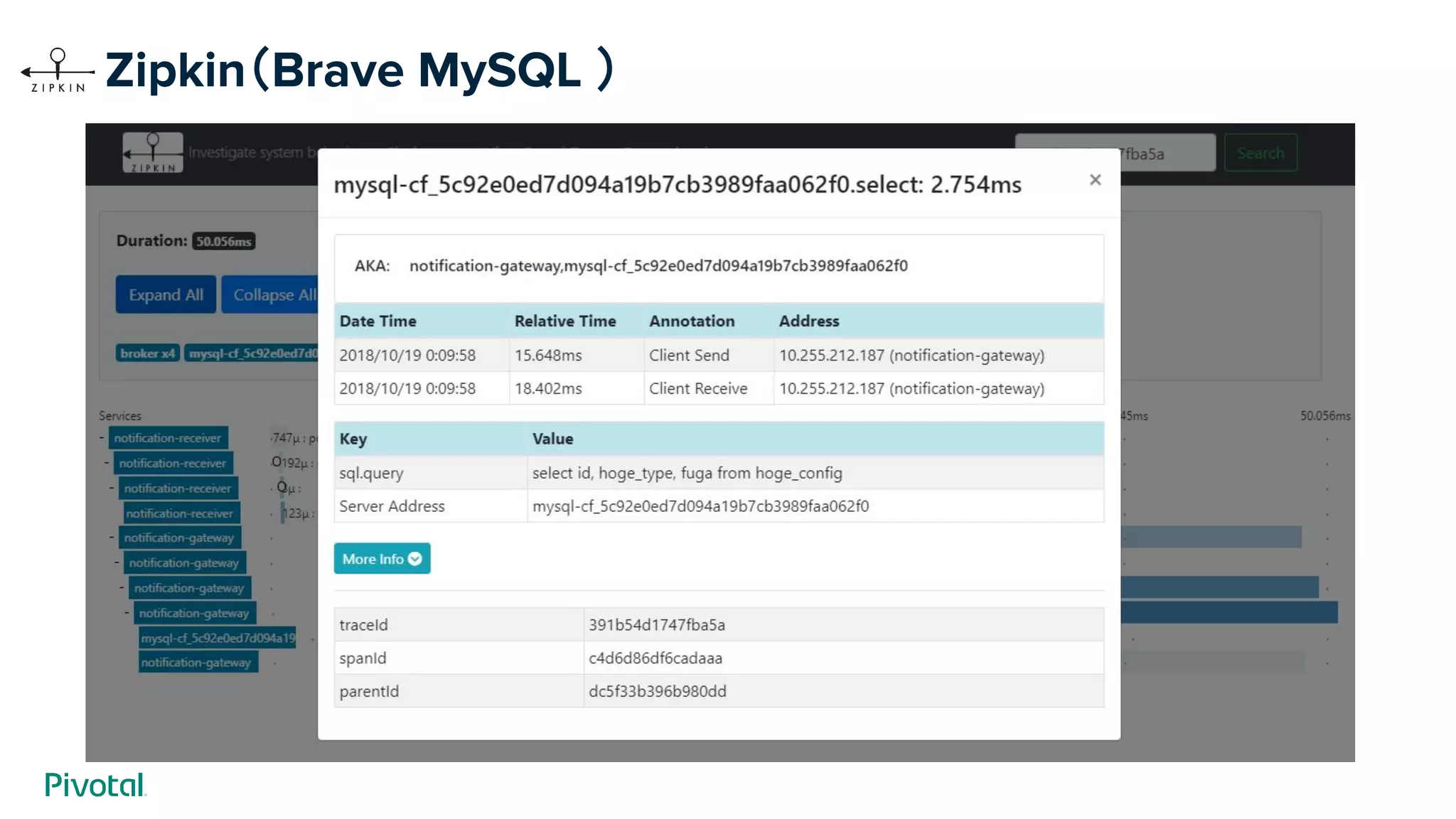Click relative time 18.402ms cell
1456x819 pixels.
pyautogui.click(x=577, y=388)
